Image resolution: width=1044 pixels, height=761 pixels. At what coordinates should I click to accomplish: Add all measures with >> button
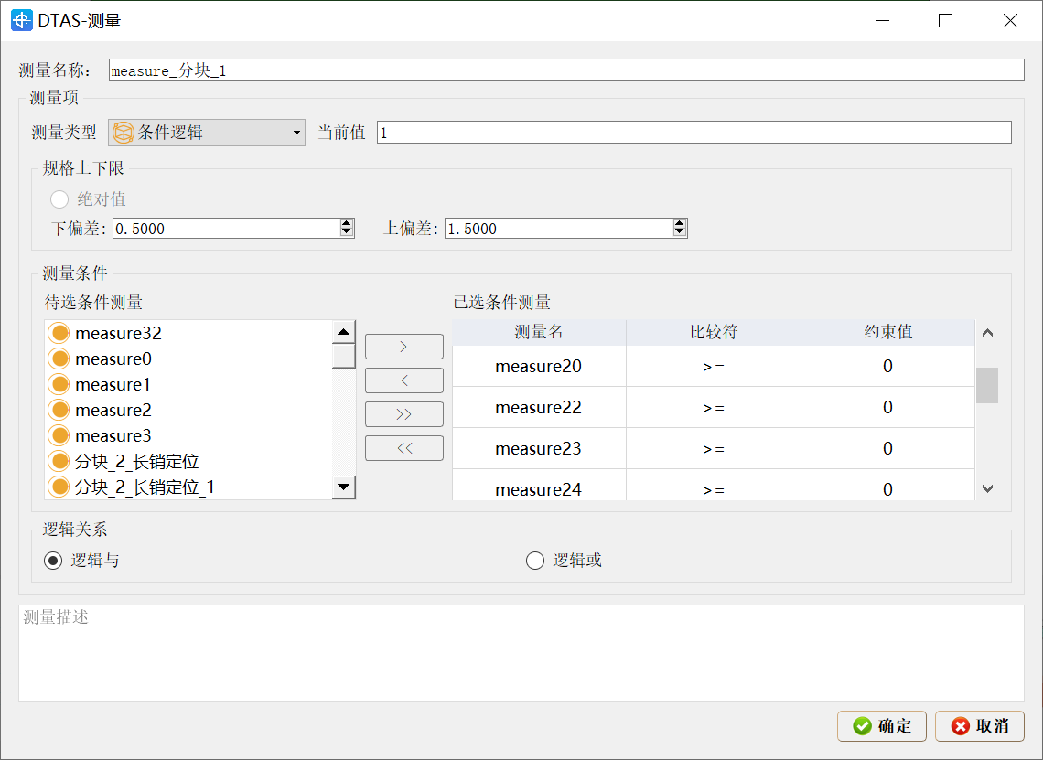pos(404,414)
